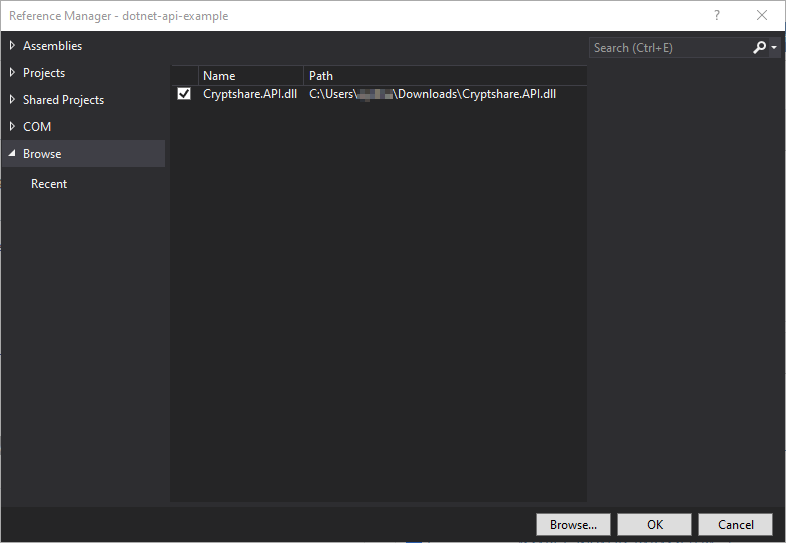This screenshot has width=786, height=543.
Task: Uncheck the Cryptshare.API.dll checkbox
Action: tap(184, 94)
